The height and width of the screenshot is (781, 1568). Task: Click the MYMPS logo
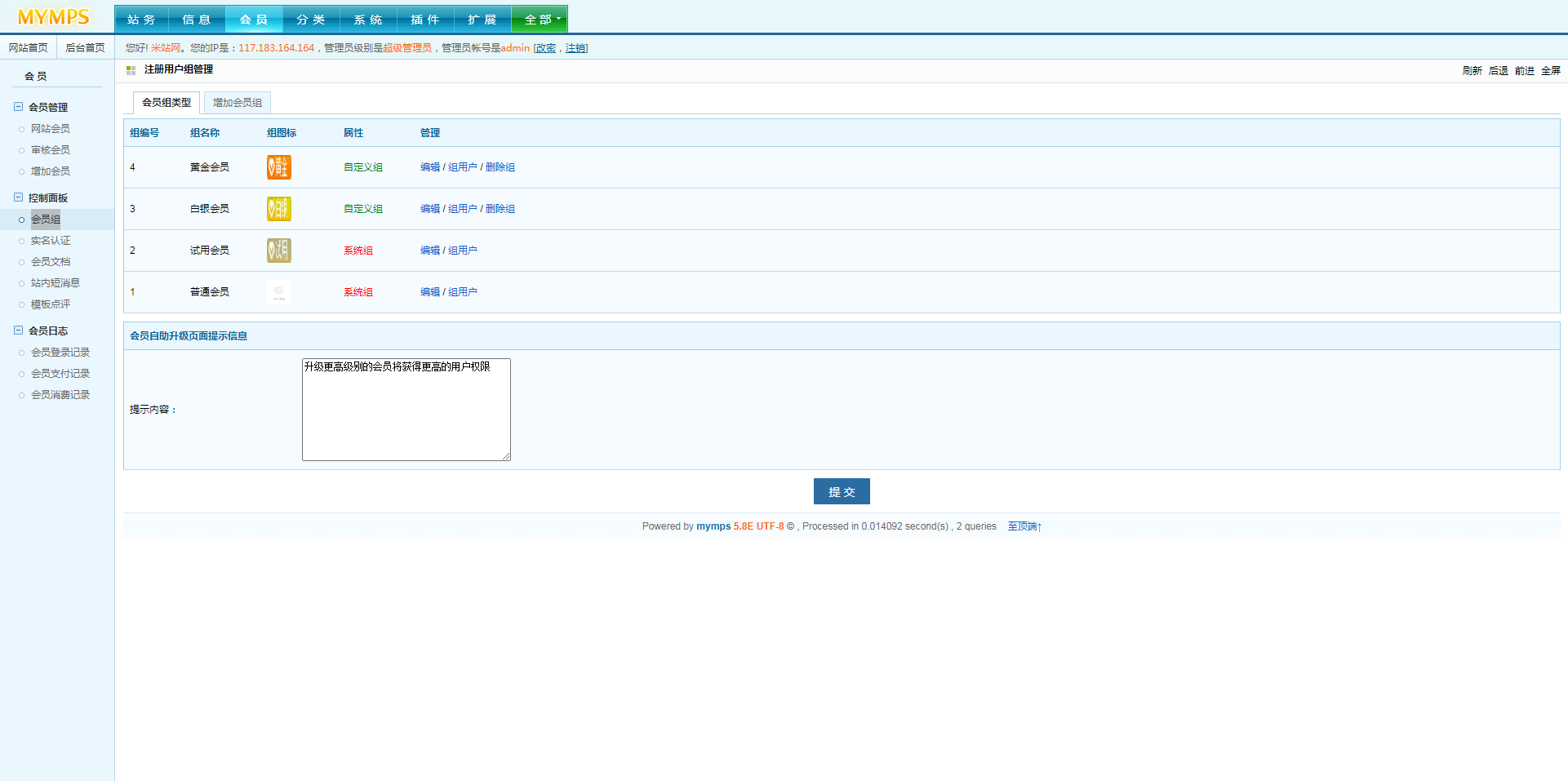54,17
